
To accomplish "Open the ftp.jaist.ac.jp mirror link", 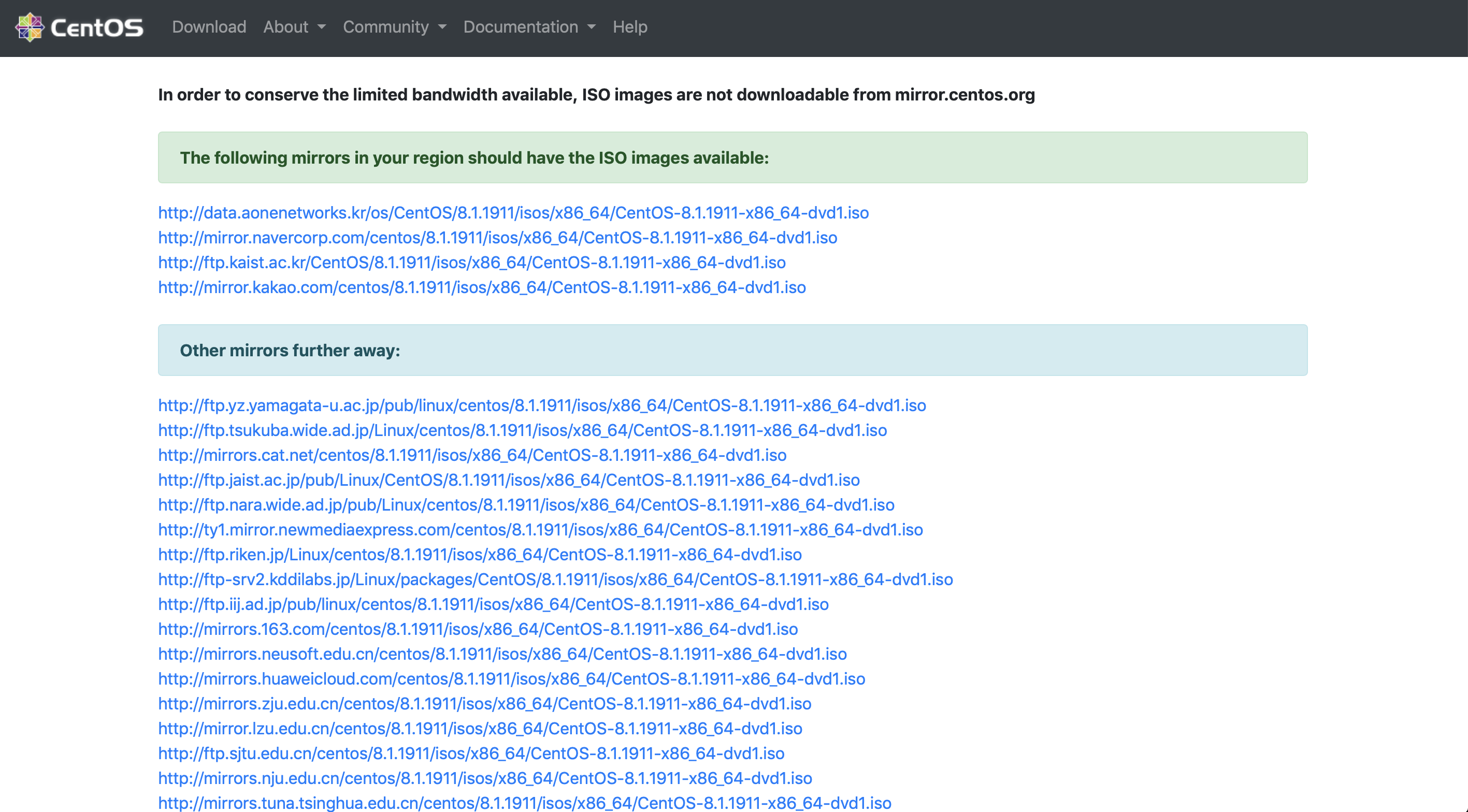I will [x=508, y=480].
